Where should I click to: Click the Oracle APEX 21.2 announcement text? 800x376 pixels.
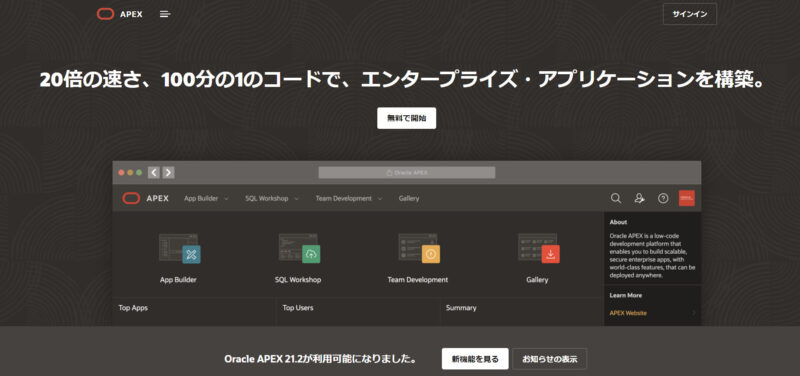click(x=320, y=359)
